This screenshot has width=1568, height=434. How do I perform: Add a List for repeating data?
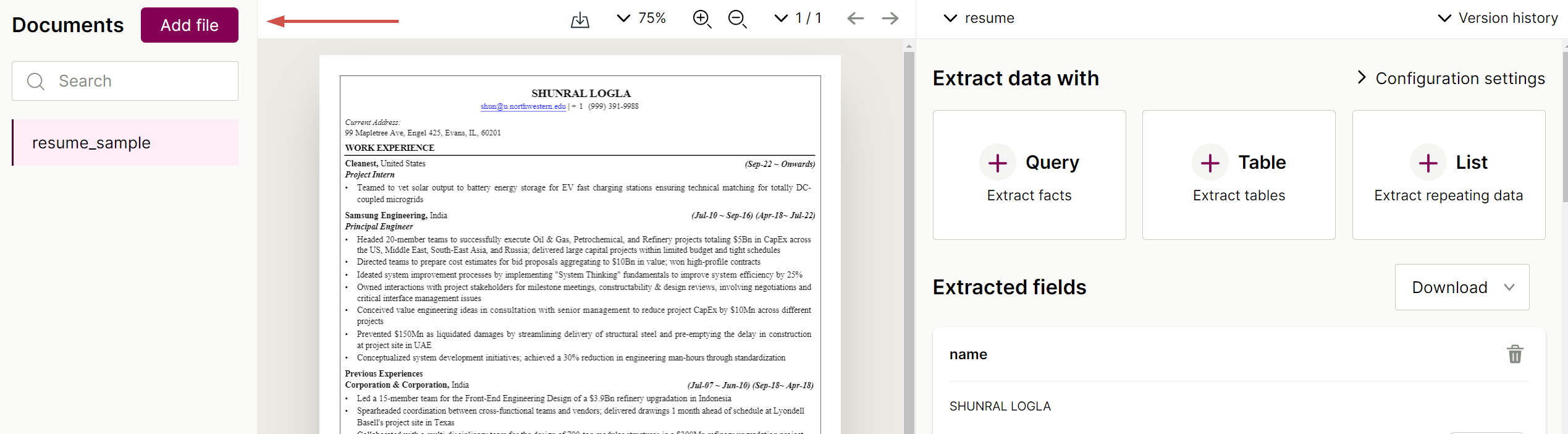[x=1449, y=175]
